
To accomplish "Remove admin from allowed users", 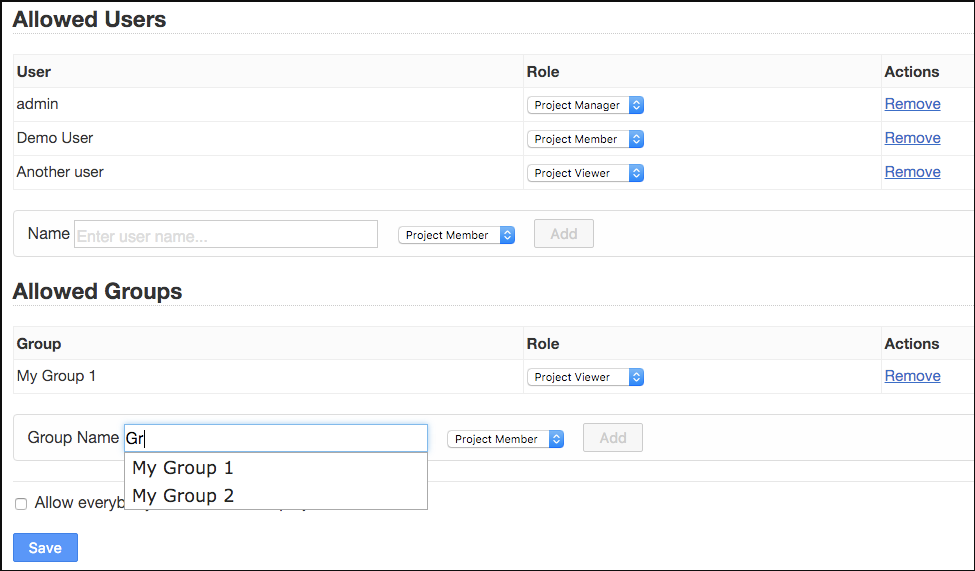I will pyautogui.click(x=912, y=104).
